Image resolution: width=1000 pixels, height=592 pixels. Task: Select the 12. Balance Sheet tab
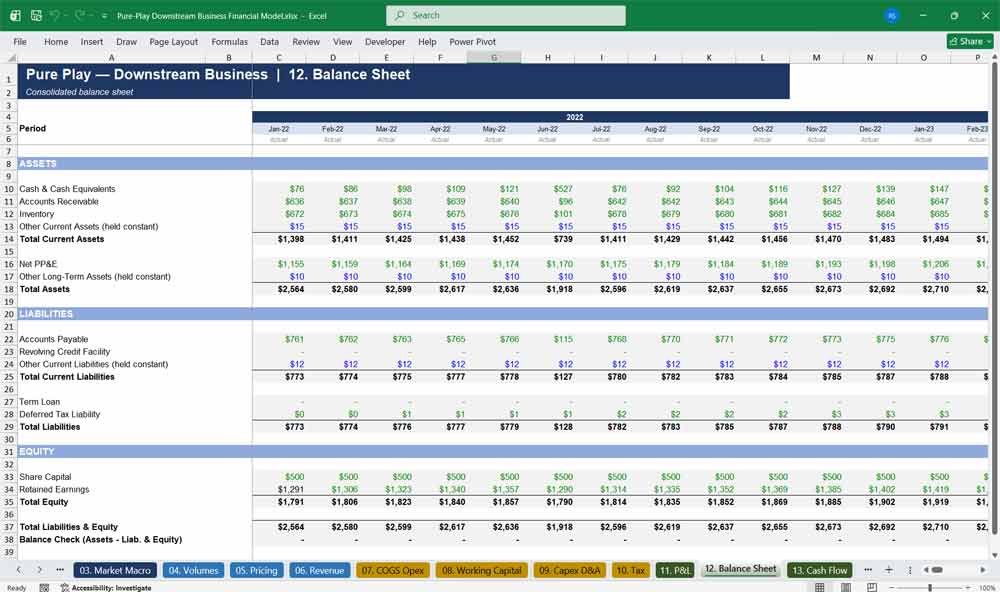pyautogui.click(x=740, y=569)
